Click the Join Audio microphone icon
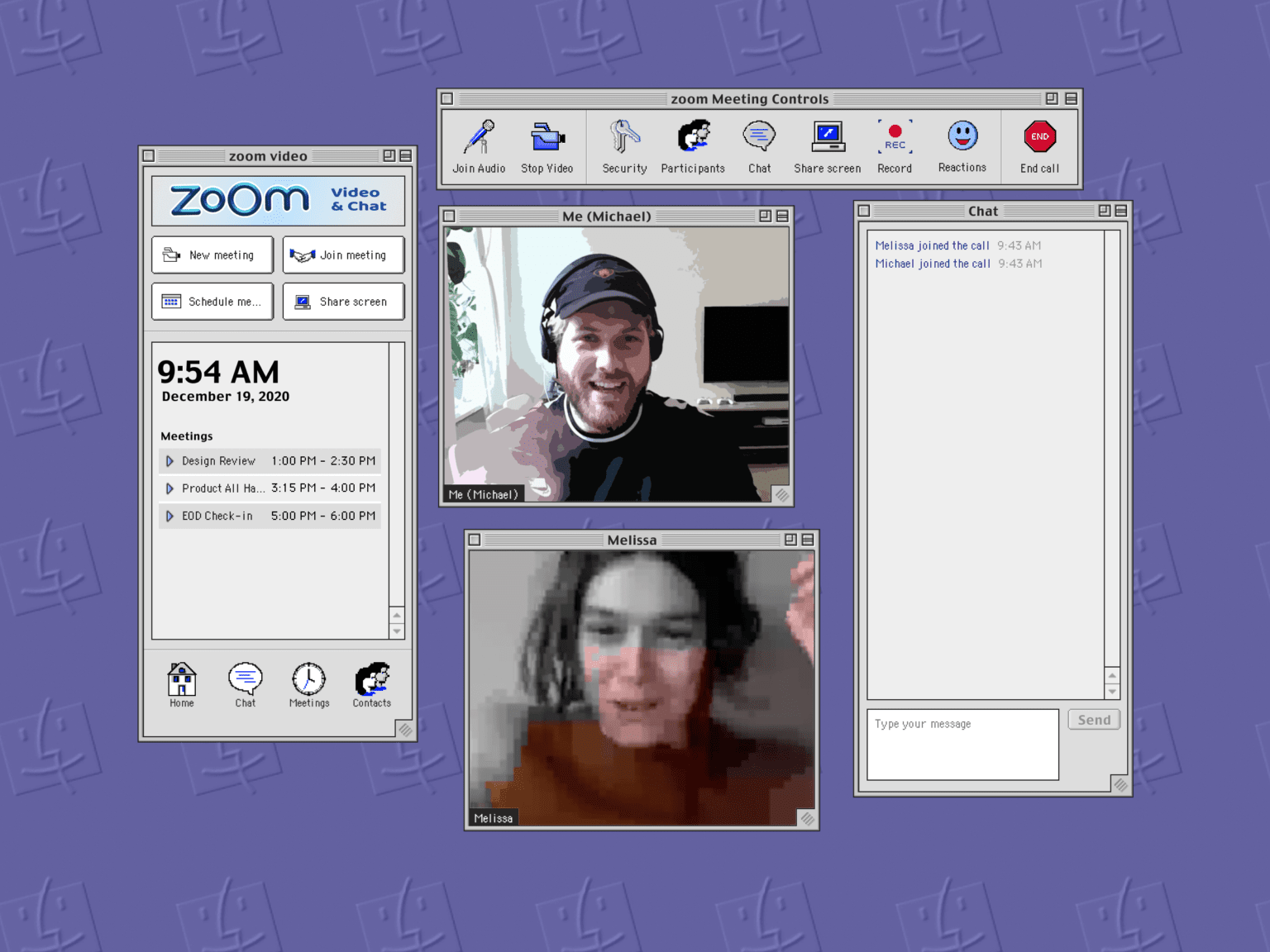1270x952 pixels. tap(479, 137)
